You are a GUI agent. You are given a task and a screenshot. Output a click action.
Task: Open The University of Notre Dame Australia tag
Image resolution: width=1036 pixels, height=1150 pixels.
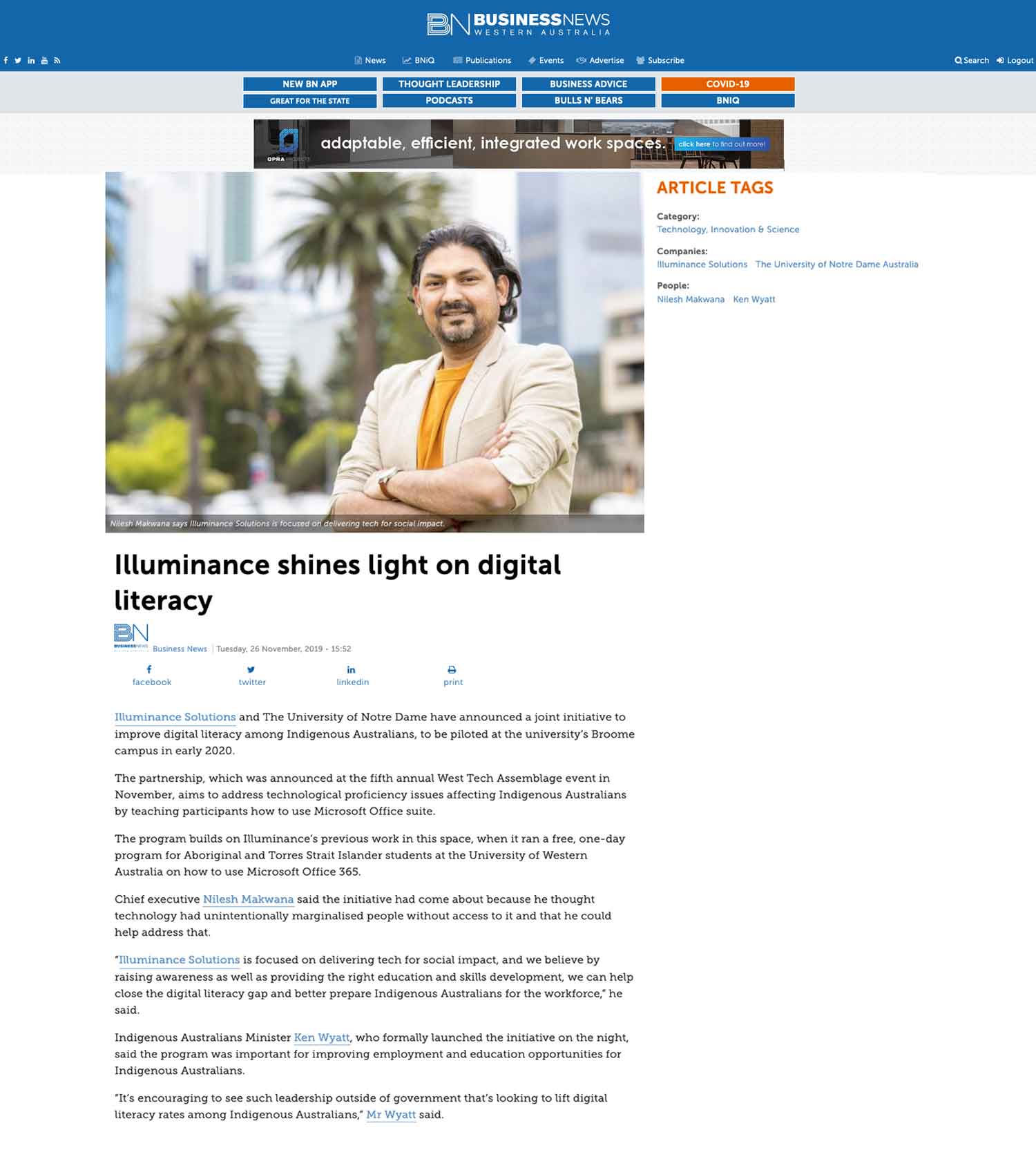pyautogui.click(x=836, y=265)
